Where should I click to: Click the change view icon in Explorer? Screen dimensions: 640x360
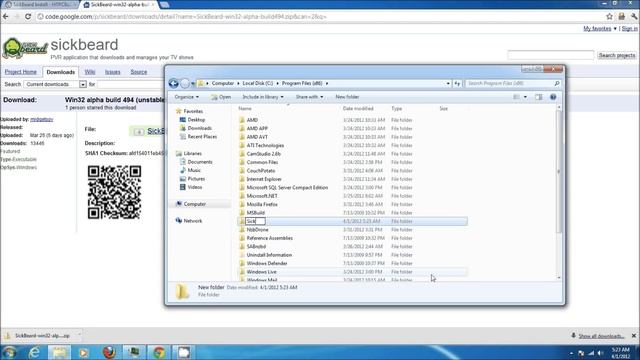pyautogui.click(x=516, y=97)
